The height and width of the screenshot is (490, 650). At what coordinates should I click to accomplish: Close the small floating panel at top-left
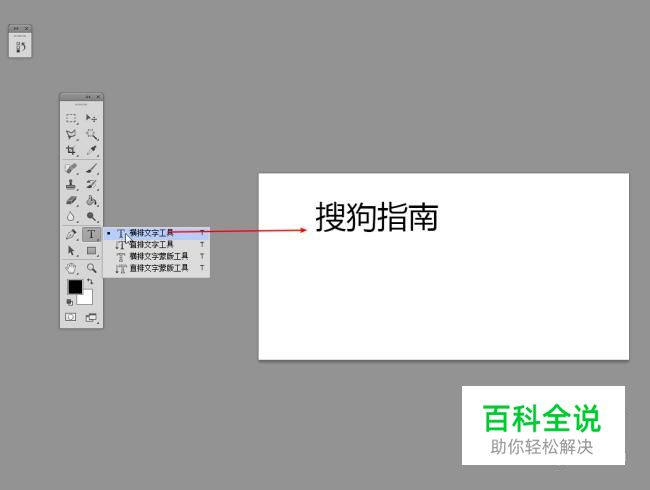pos(27,28)
